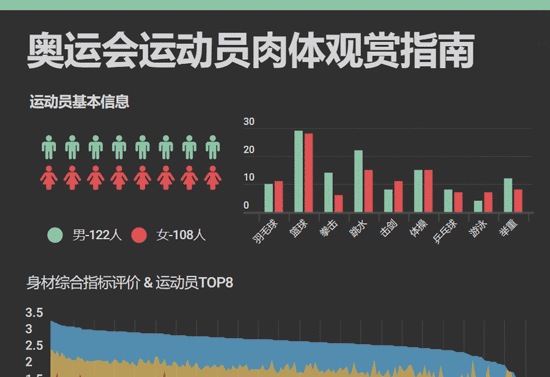Click the red bar for 拳击

[338, 203]
